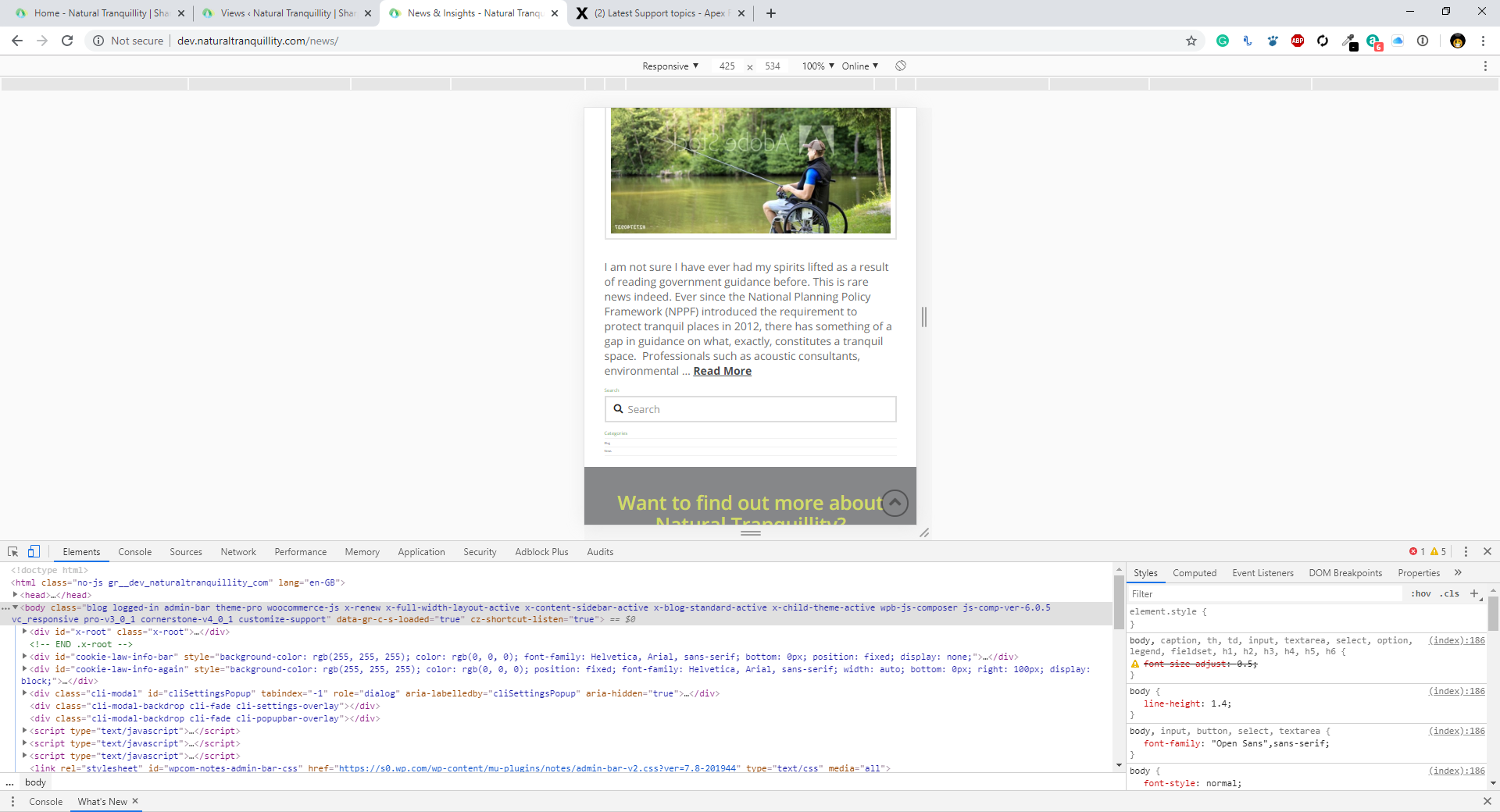The image size is (1500, 812).
Task: Click the browser Forward arrow
Action: point(42,41)
